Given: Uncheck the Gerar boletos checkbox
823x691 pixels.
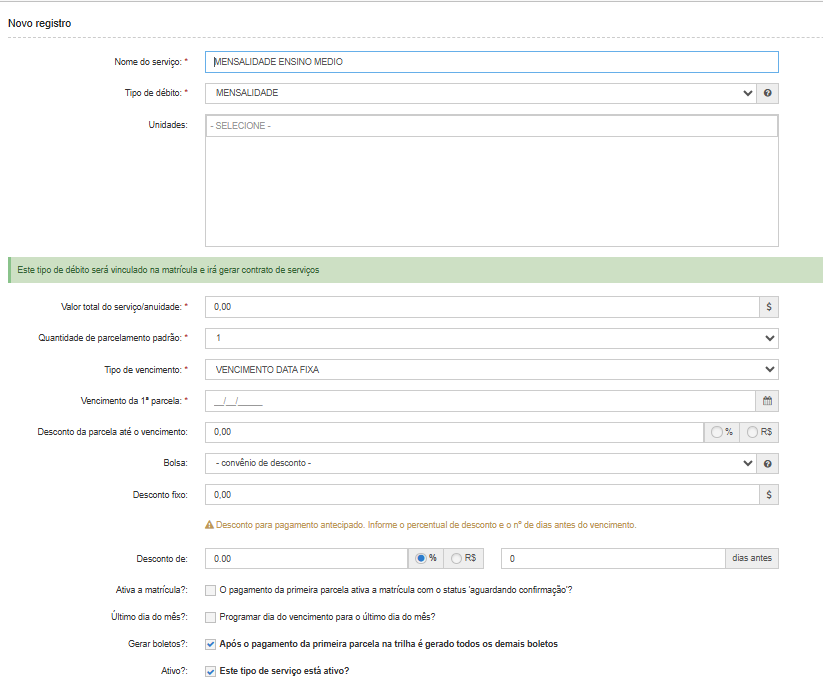Looking at the screenshot, I should tap(210, 644).
